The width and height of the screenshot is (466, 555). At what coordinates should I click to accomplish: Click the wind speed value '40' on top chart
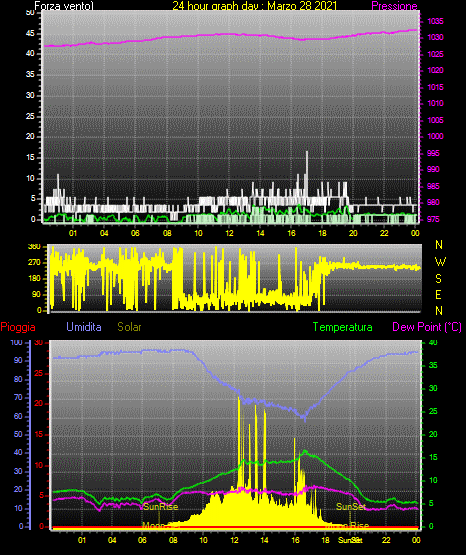[30, 53]
